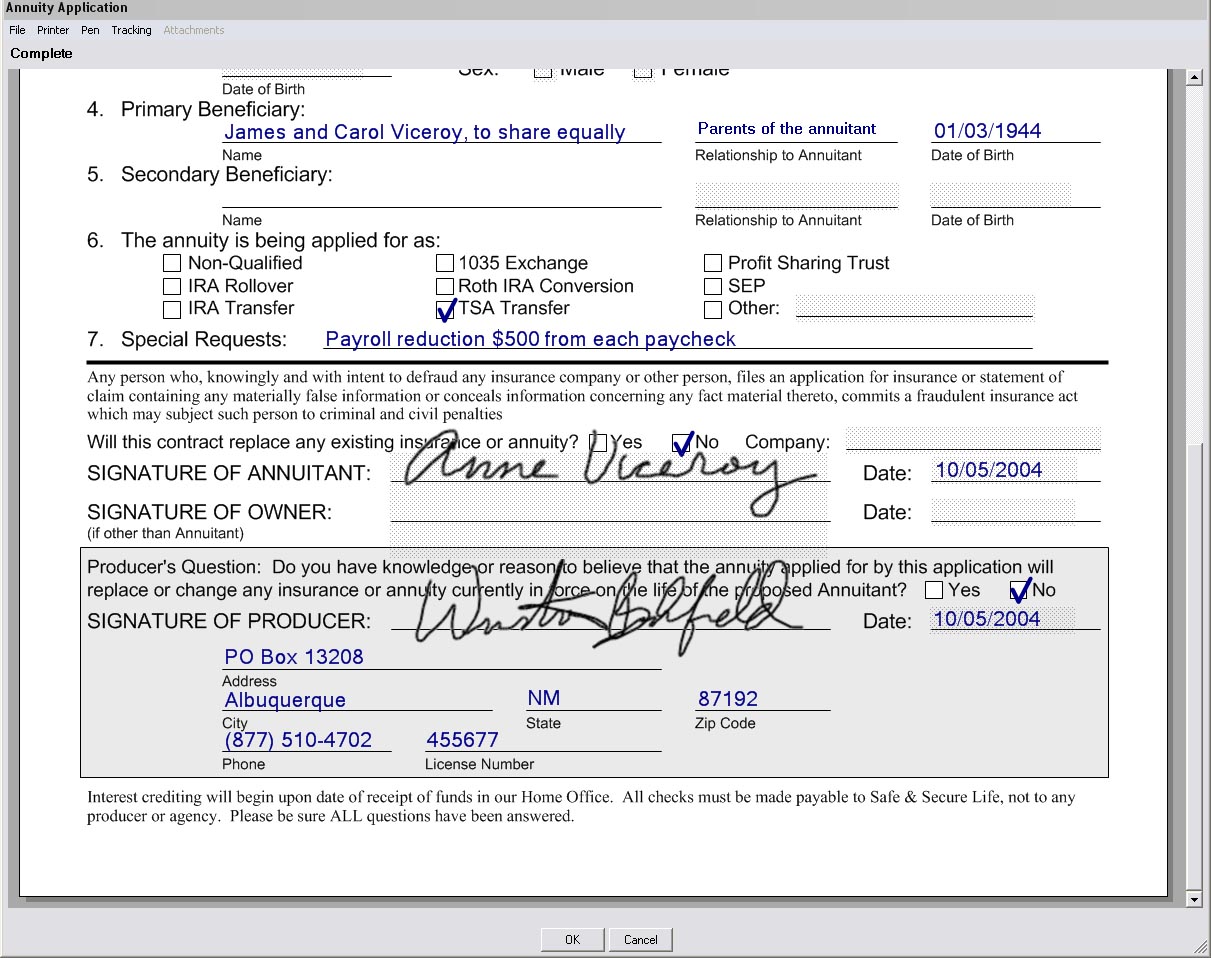
Task: Edit the State field containing NM
Action: 593,698
